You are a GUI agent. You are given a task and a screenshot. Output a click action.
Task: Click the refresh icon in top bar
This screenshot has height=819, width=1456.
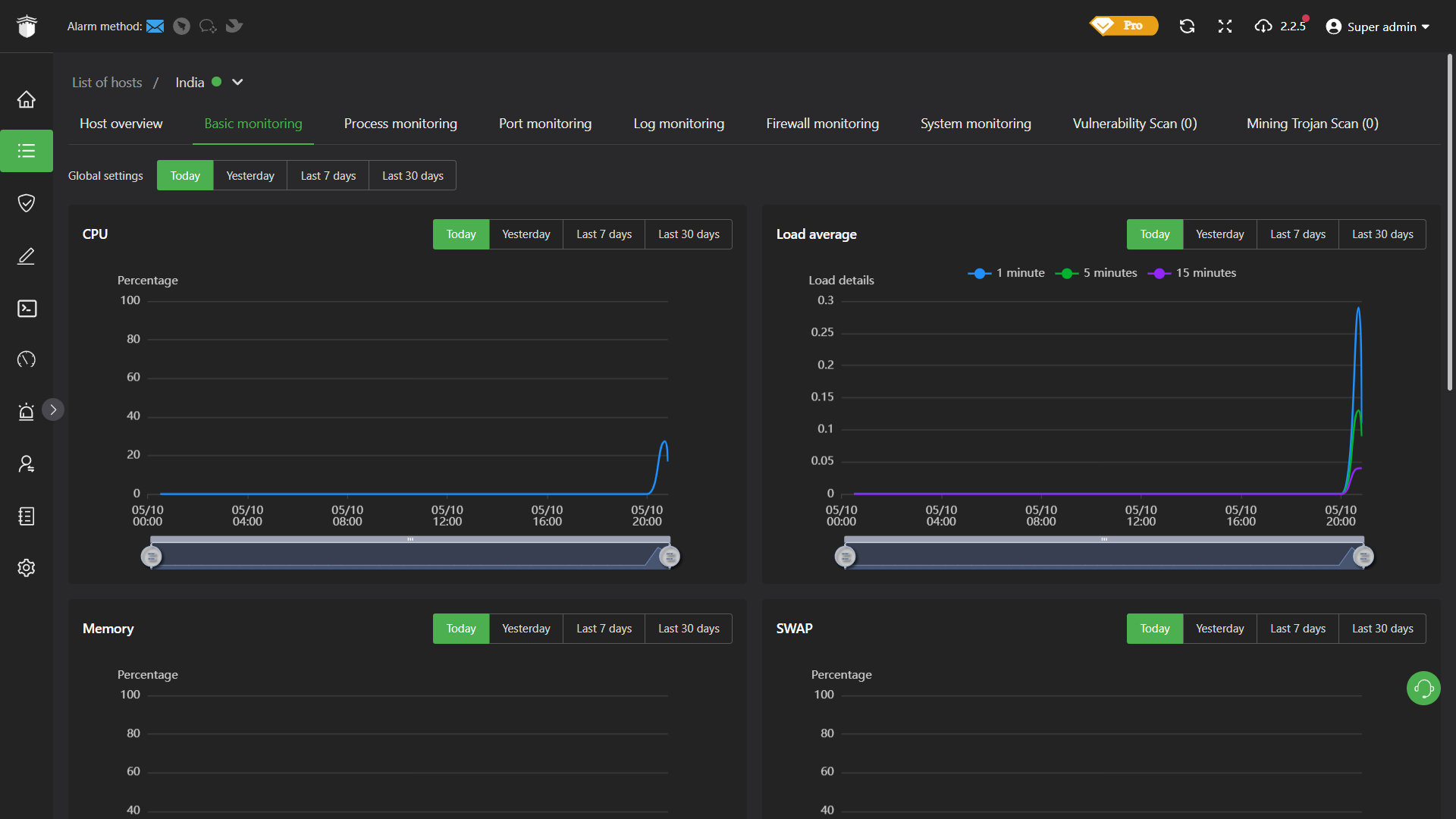tap(1187, 27)
